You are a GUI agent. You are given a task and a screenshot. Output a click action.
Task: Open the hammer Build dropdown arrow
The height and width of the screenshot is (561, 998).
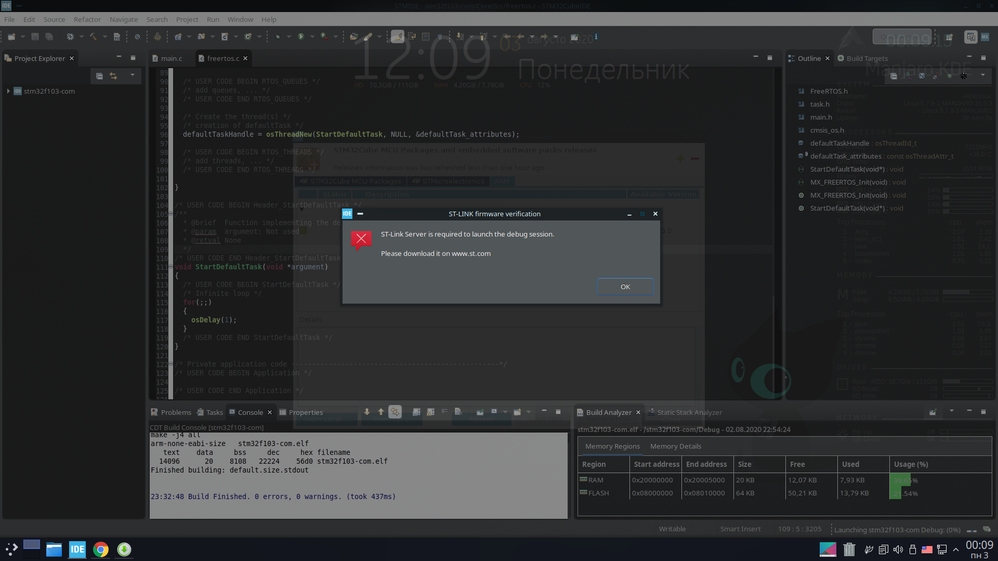[x=104, y=37]
